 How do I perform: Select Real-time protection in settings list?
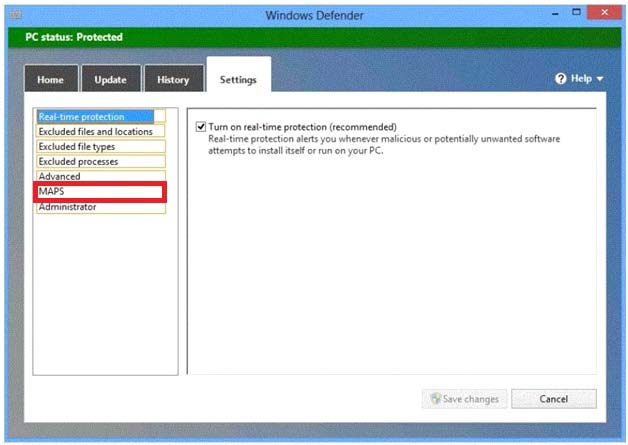coord(100,117)
